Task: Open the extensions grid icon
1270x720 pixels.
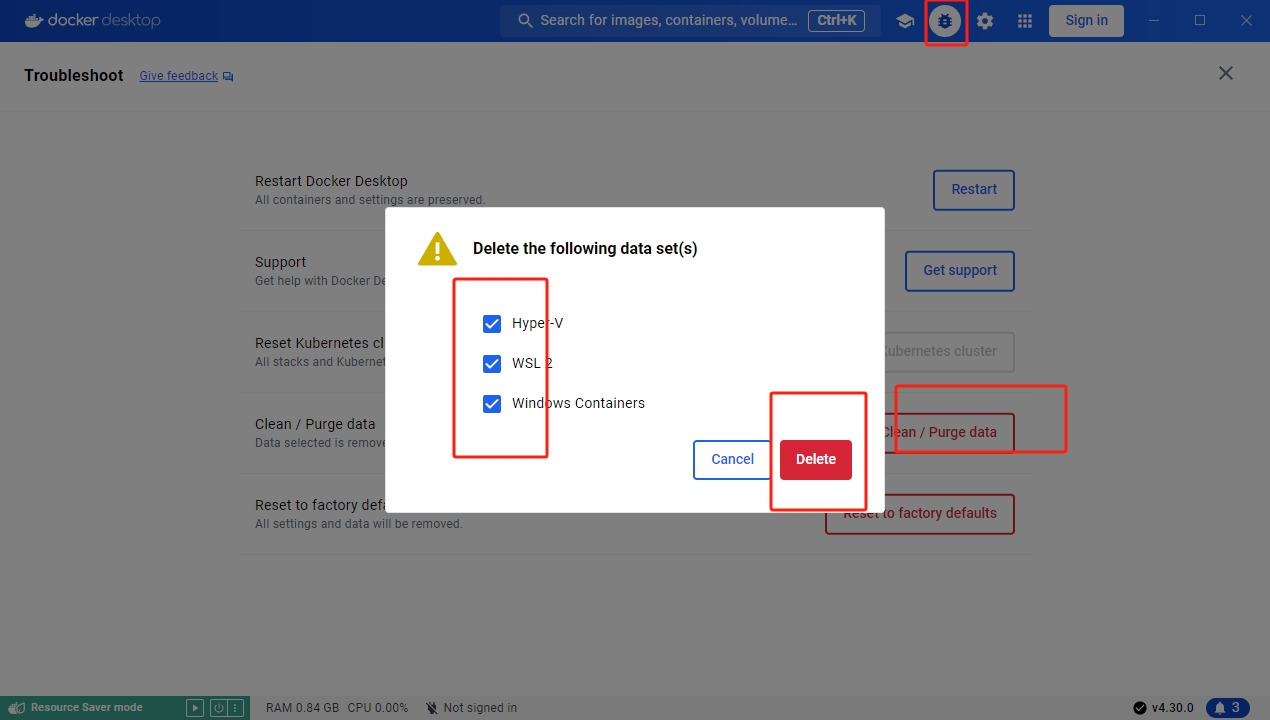Action: coord(1025,21)
